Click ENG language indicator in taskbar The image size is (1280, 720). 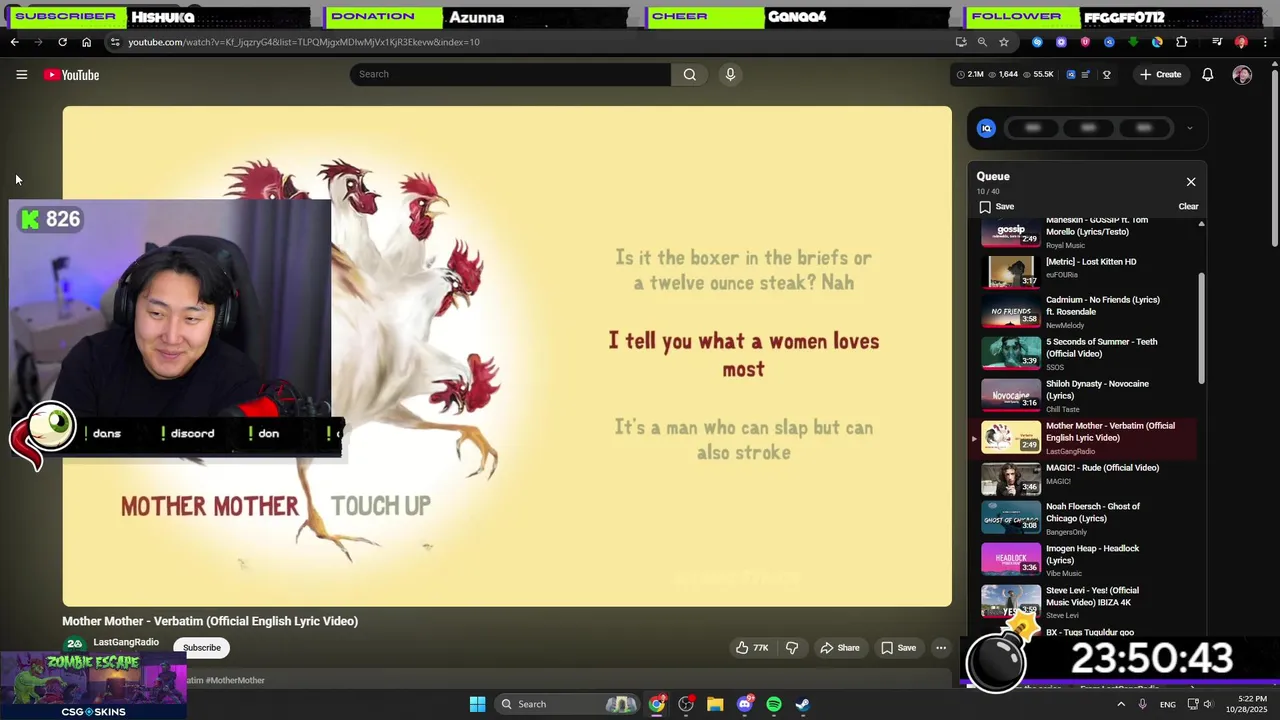click(1167, 705)
